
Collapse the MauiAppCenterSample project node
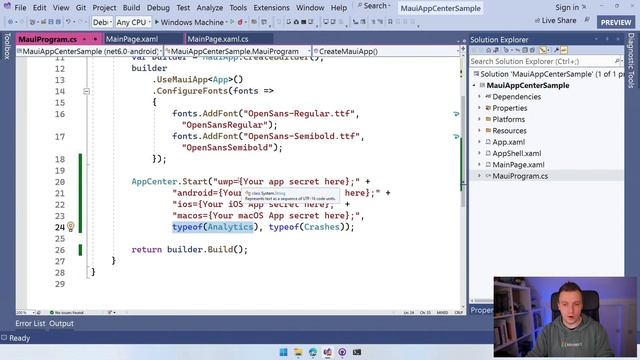(474, 85)
